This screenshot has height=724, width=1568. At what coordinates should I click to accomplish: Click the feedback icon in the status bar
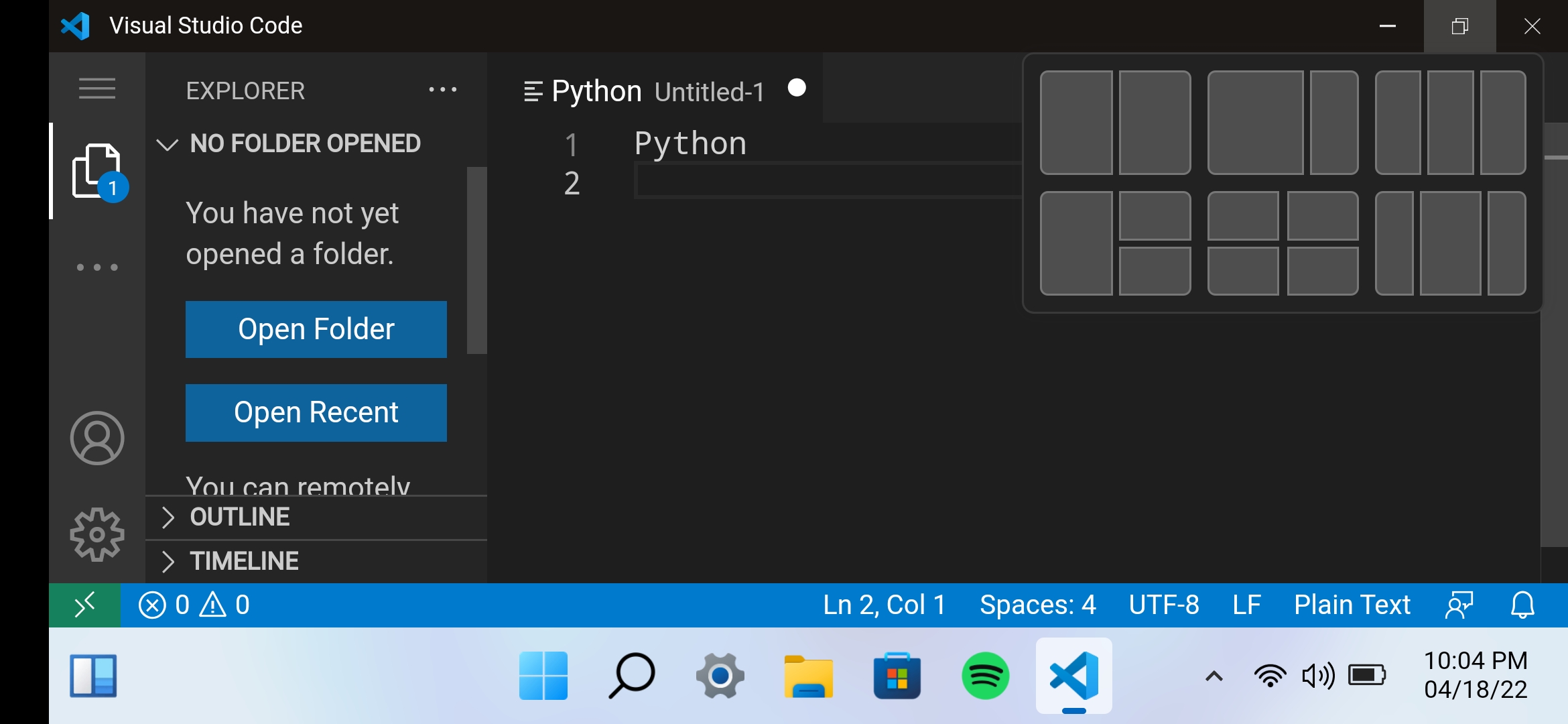1459,605
